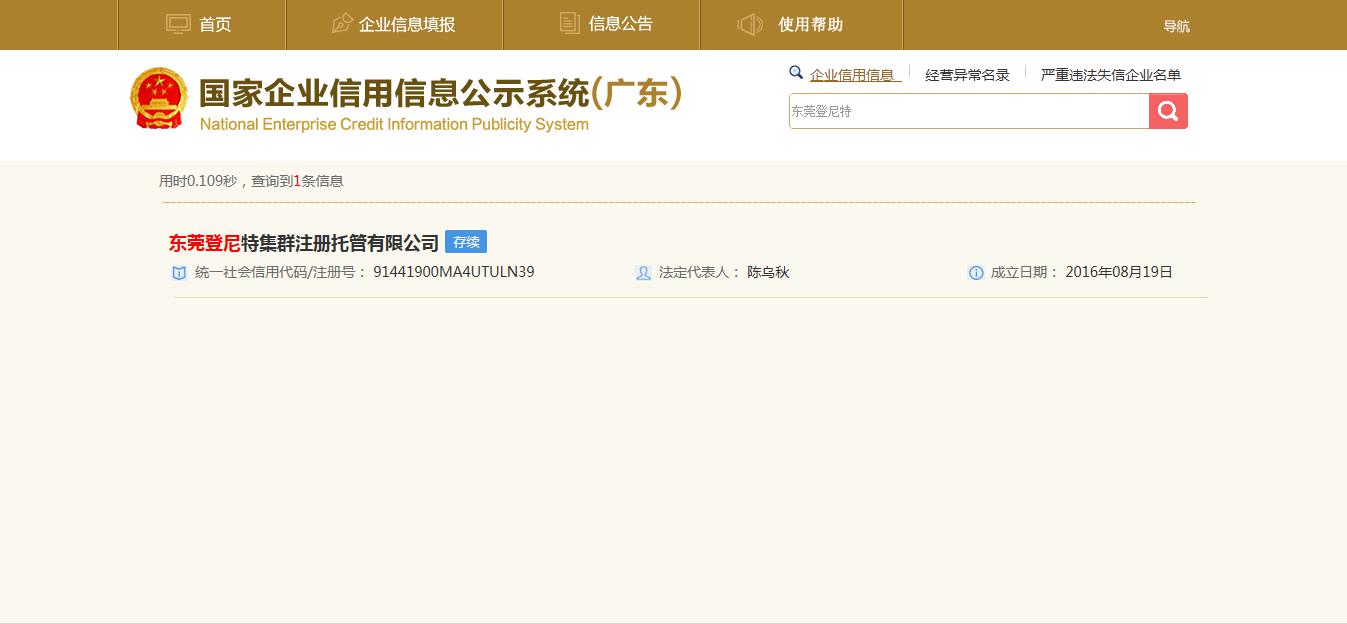The width and height of the screenshot is (1347, 624).
Task: Open the 东莞登尼特集群注册托管有限公司 result
Action: [x=304, y=243]
